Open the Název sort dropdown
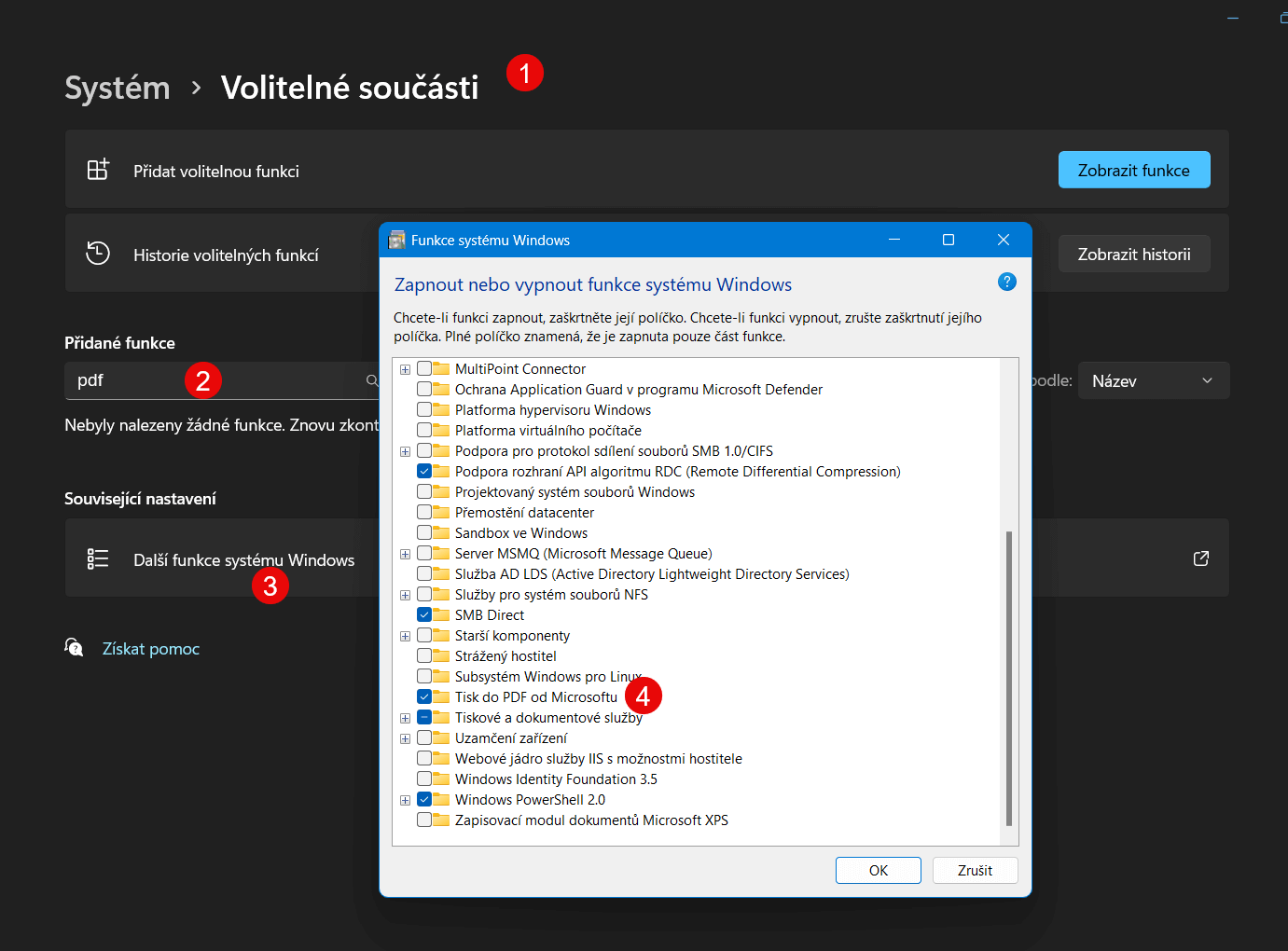 click(x=1154, y=380)
